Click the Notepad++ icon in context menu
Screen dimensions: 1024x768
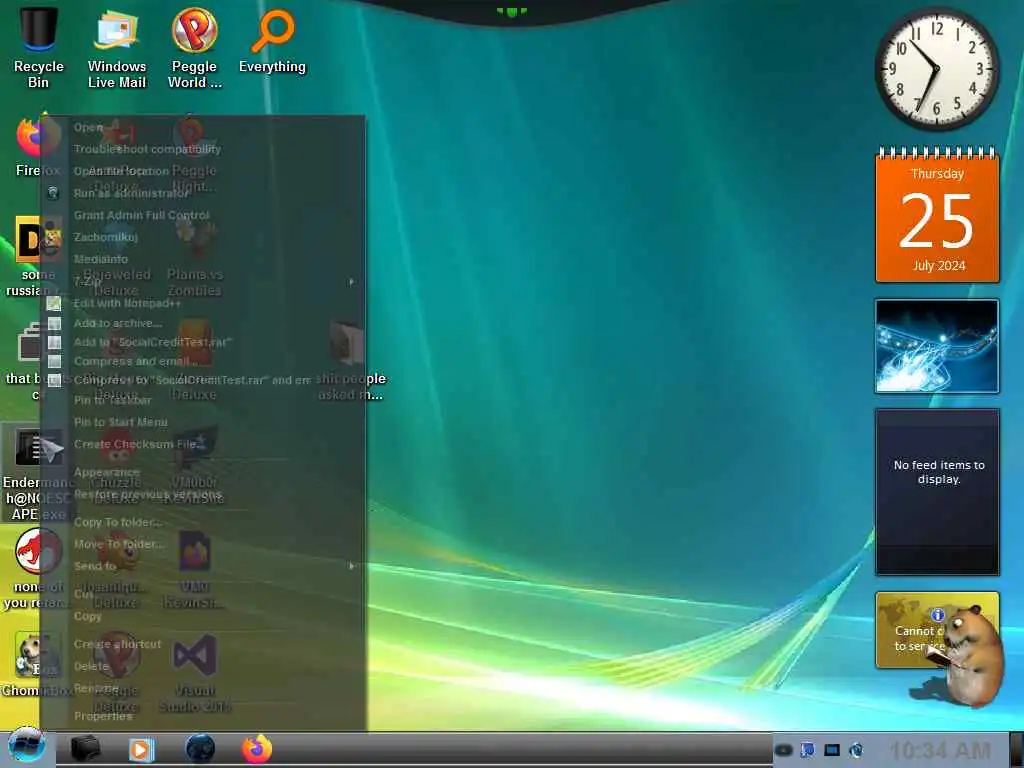point(54,304)
